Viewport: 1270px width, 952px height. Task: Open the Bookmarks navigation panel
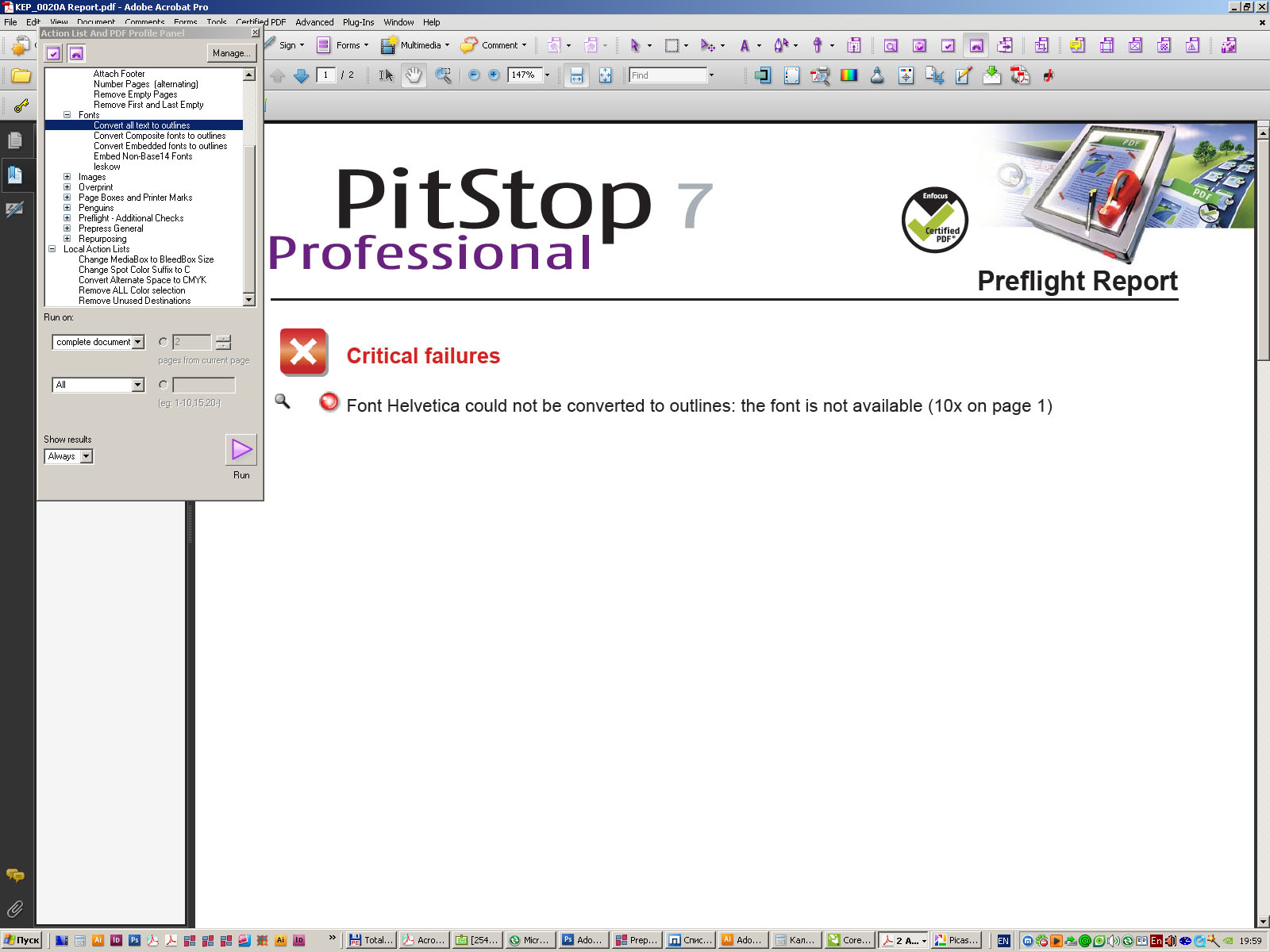(x=15, y=175)
